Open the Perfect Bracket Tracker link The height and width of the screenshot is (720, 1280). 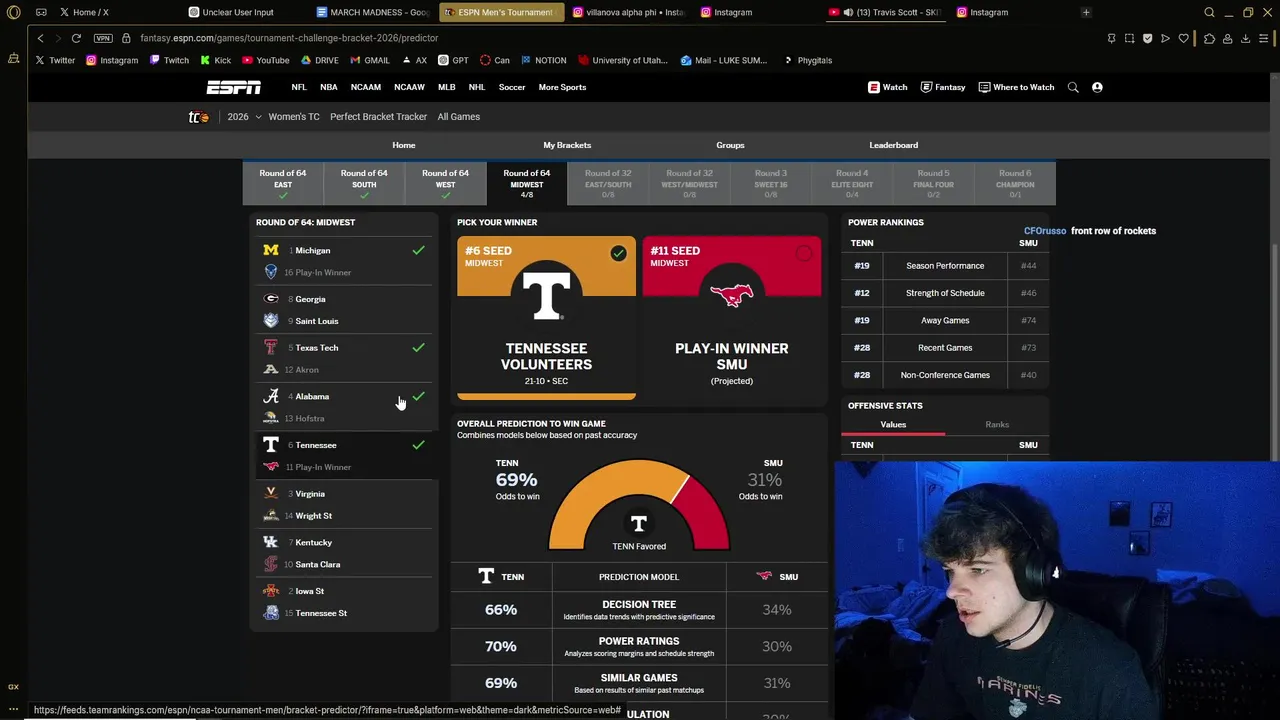point(378,117)
